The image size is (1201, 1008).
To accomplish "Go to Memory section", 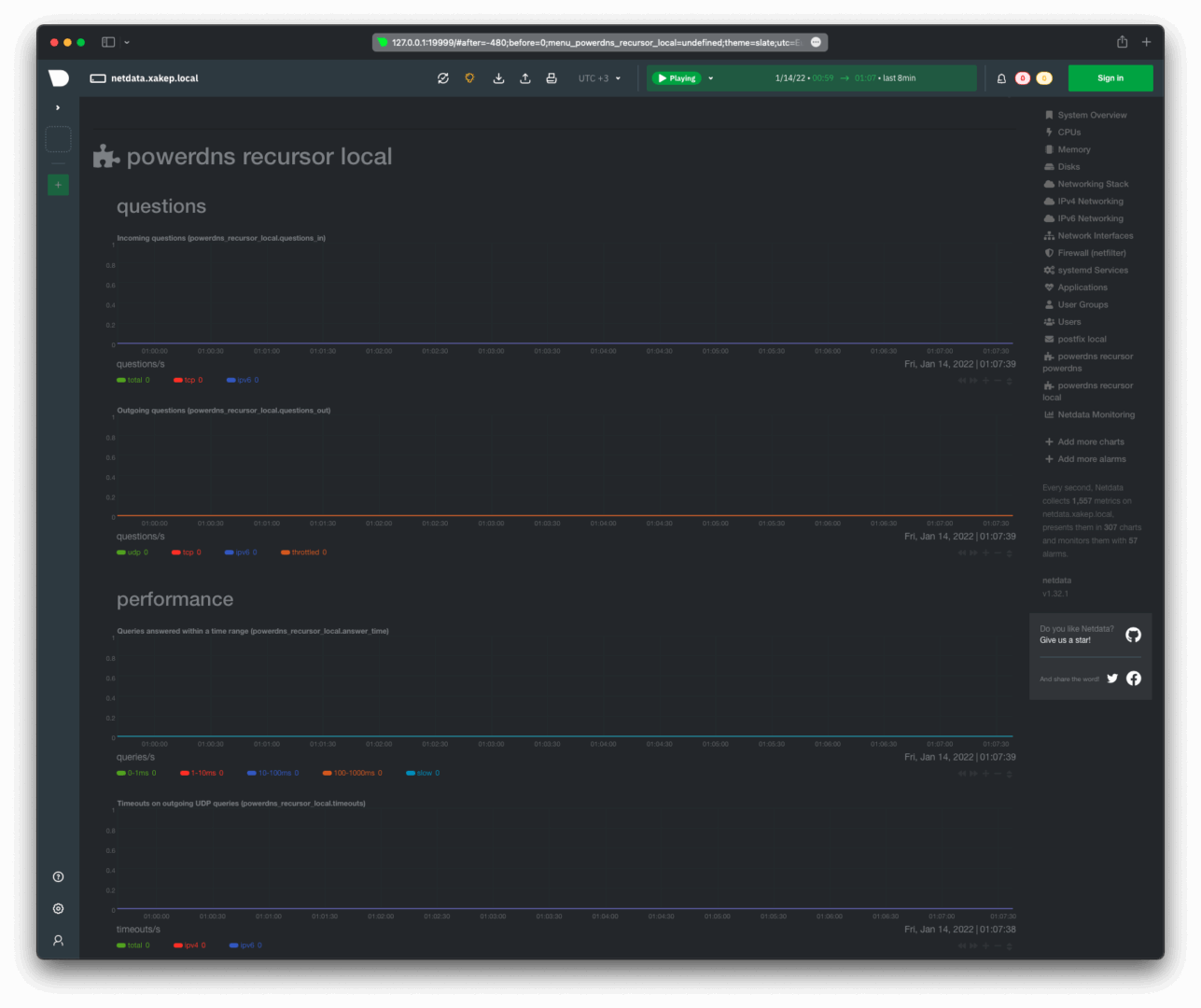I will point(1067,149).
